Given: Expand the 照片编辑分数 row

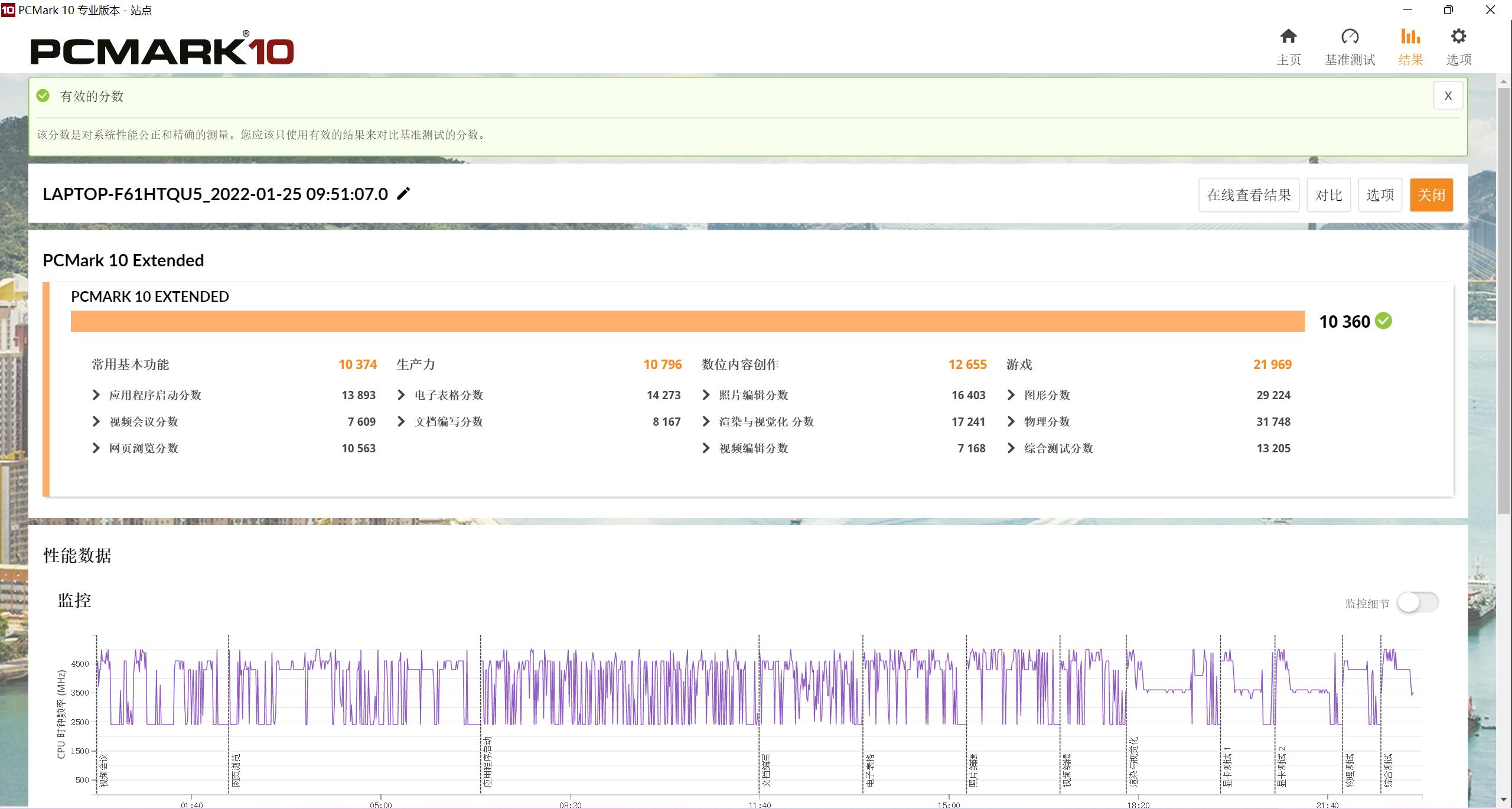Looking at the screenshot, I should [x=706, y=395].
